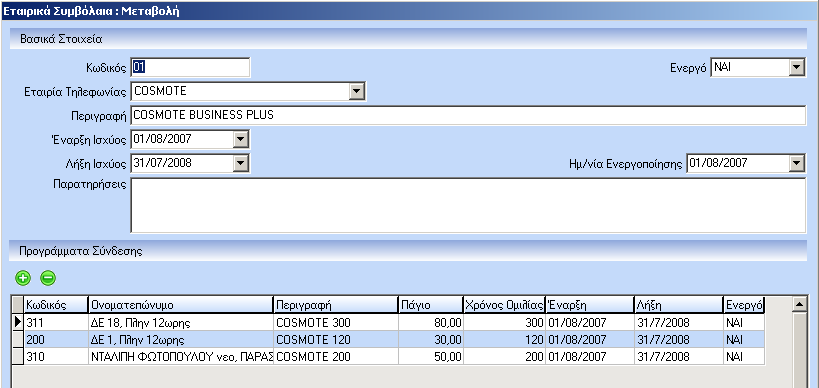The height and width of the screenshot is (388, 819).
Task: Expand the Εταιρία Τηλεφωνίας COSMOTE combo box
Action: [357, 91]
